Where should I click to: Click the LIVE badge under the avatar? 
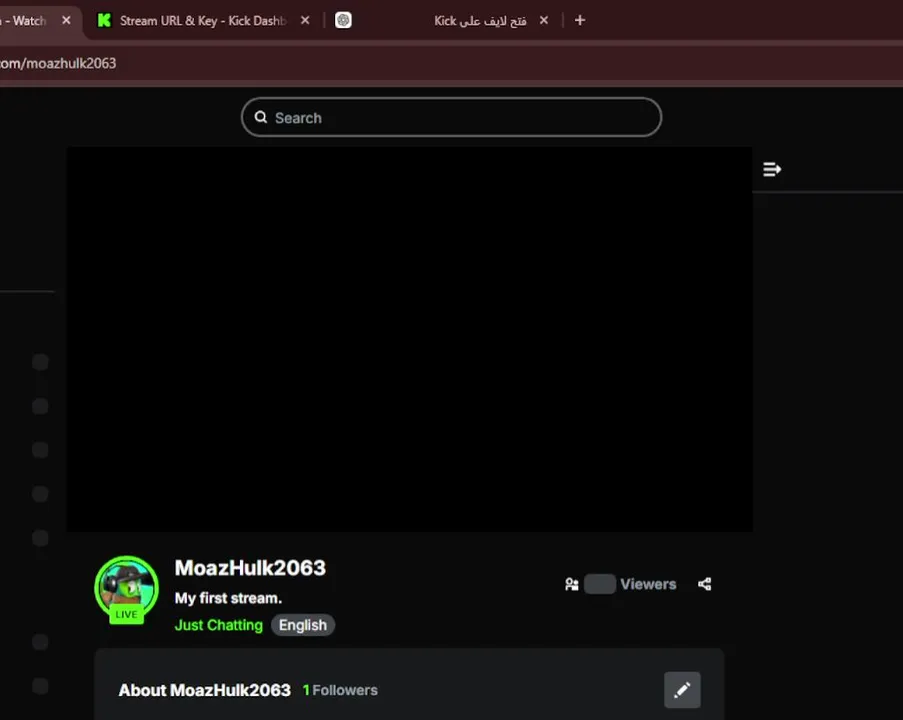click(x=126, y=615)
